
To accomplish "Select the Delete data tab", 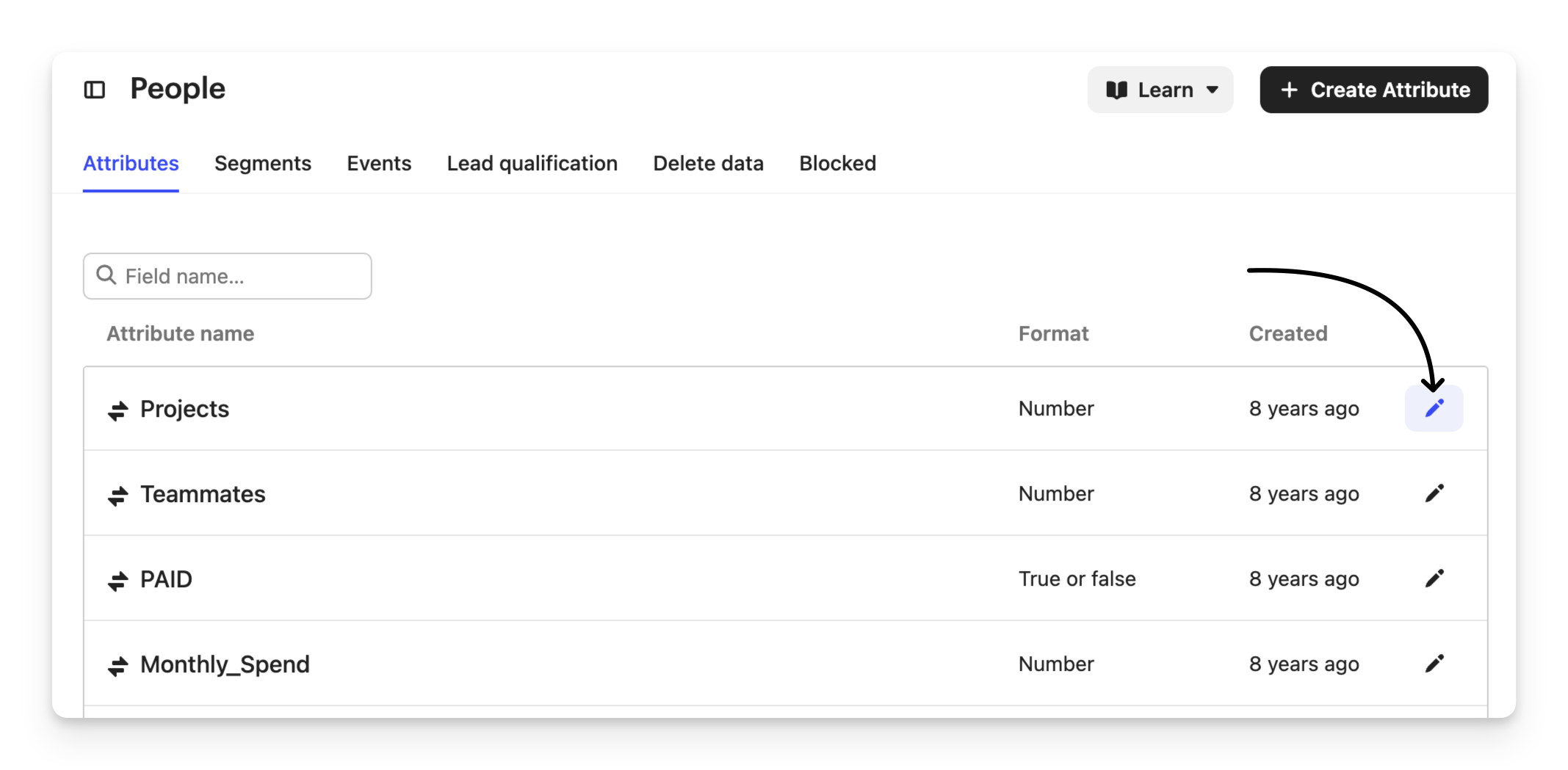I will 708,163.
